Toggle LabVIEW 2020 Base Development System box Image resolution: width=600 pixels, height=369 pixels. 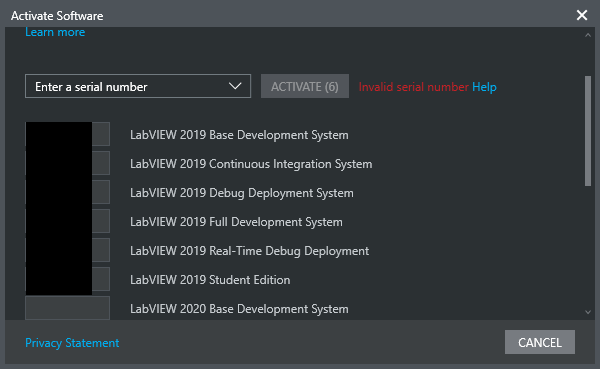point(67,308)
